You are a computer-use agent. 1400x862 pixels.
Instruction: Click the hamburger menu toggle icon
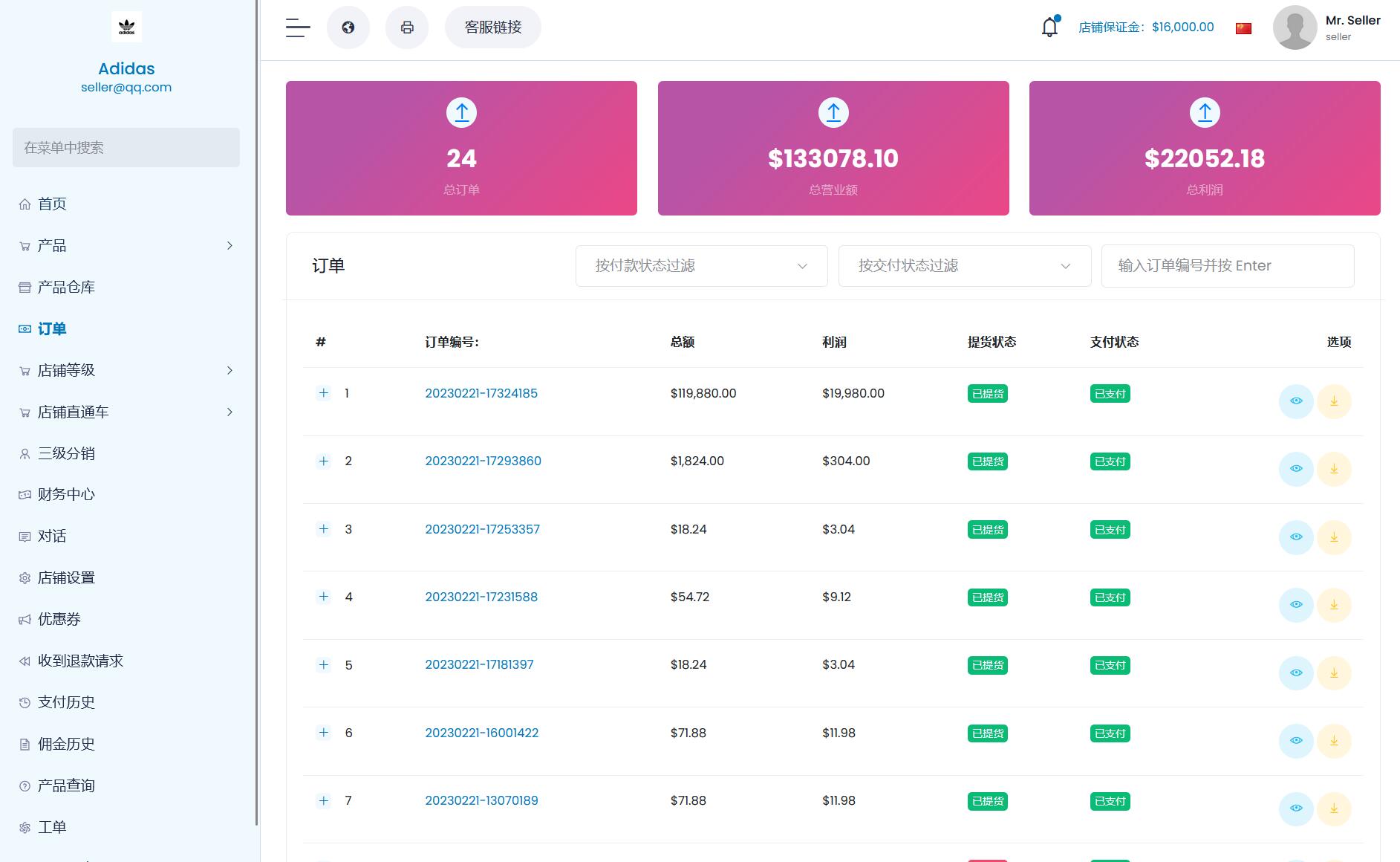coord(298,27)
